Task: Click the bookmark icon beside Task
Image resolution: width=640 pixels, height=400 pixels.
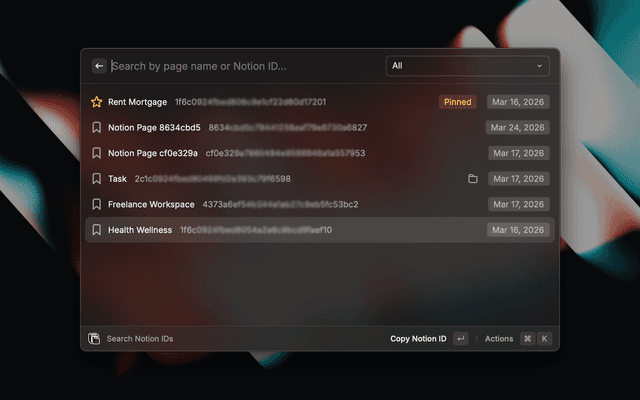Action: 97,179
